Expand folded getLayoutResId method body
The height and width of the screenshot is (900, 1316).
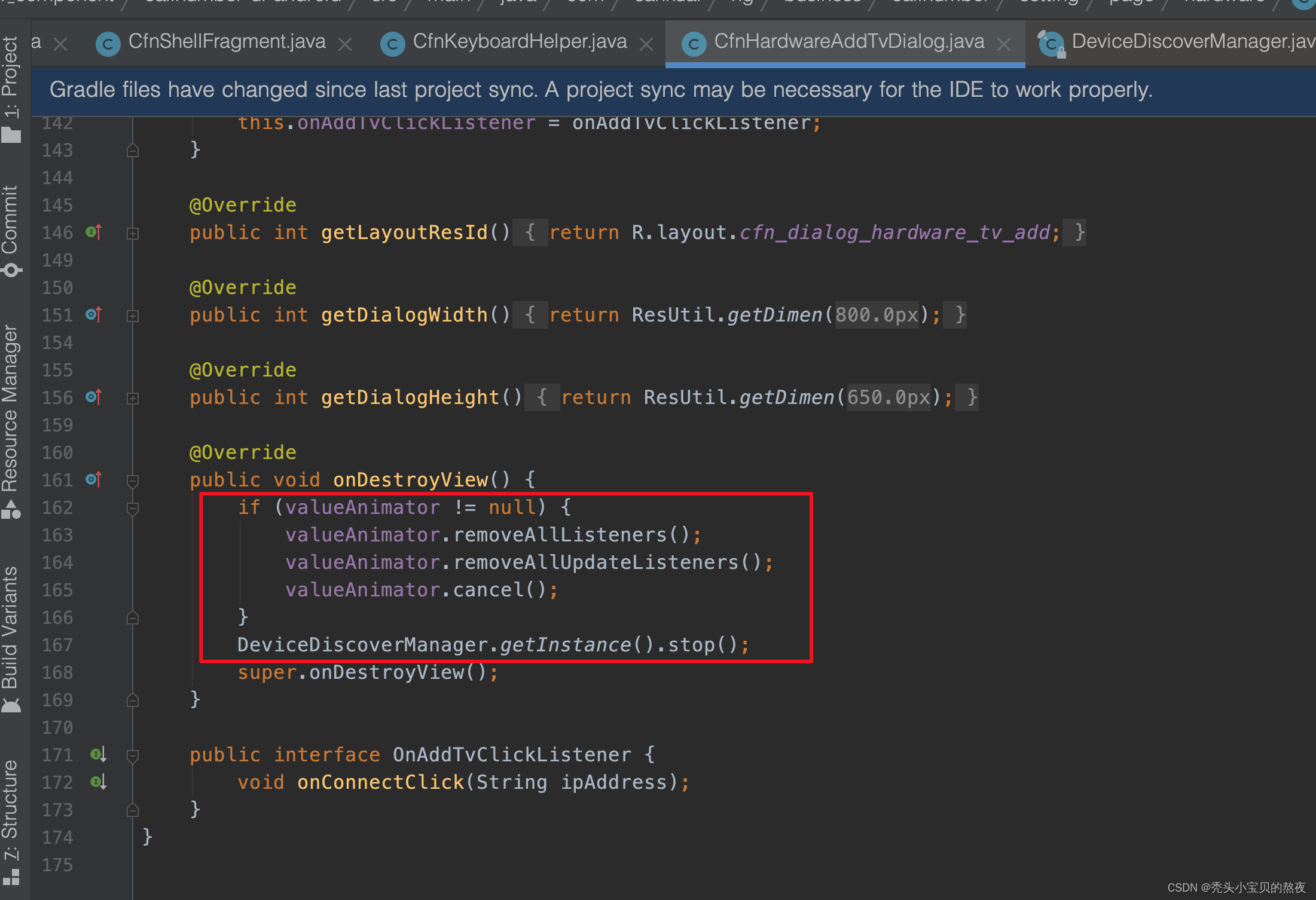point(133,233)
